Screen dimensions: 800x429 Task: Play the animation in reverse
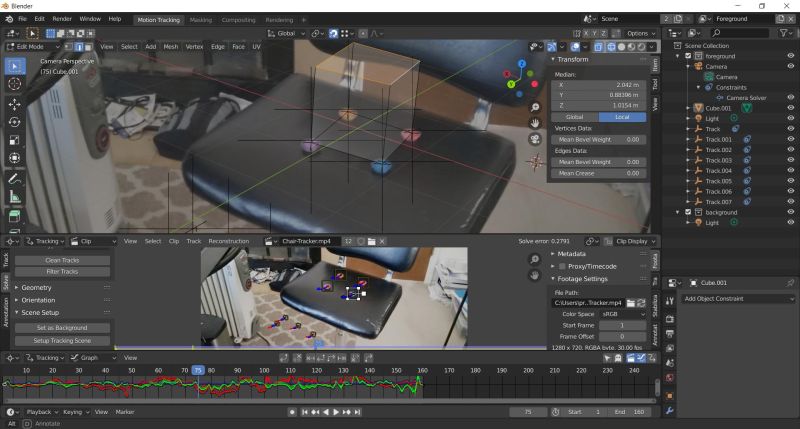coord(326,412)
